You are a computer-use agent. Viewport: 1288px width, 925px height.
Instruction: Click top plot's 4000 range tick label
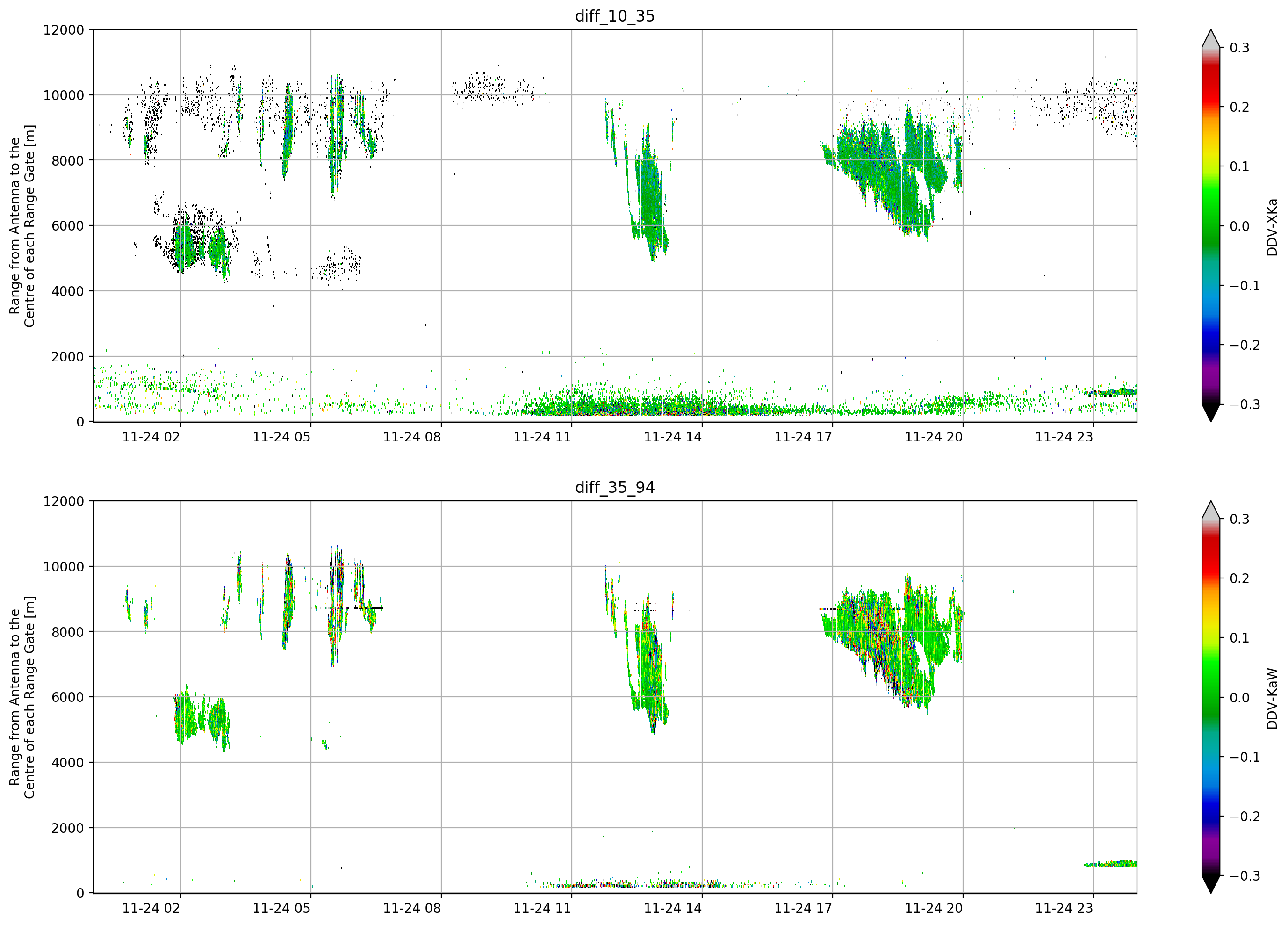pyautogui.click(x=68, y=291)
